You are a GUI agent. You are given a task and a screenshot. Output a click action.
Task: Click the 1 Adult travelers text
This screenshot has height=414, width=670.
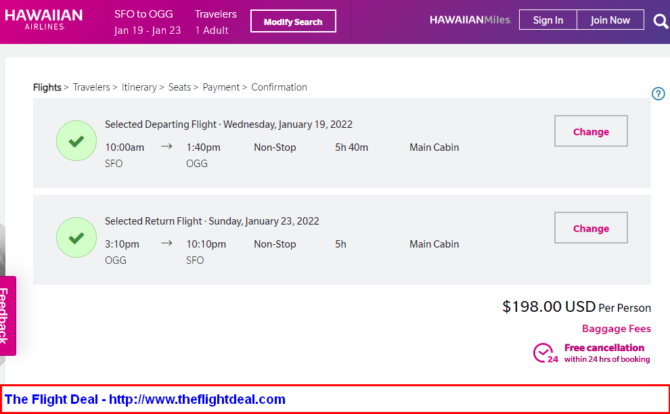(x=212, y=30)
